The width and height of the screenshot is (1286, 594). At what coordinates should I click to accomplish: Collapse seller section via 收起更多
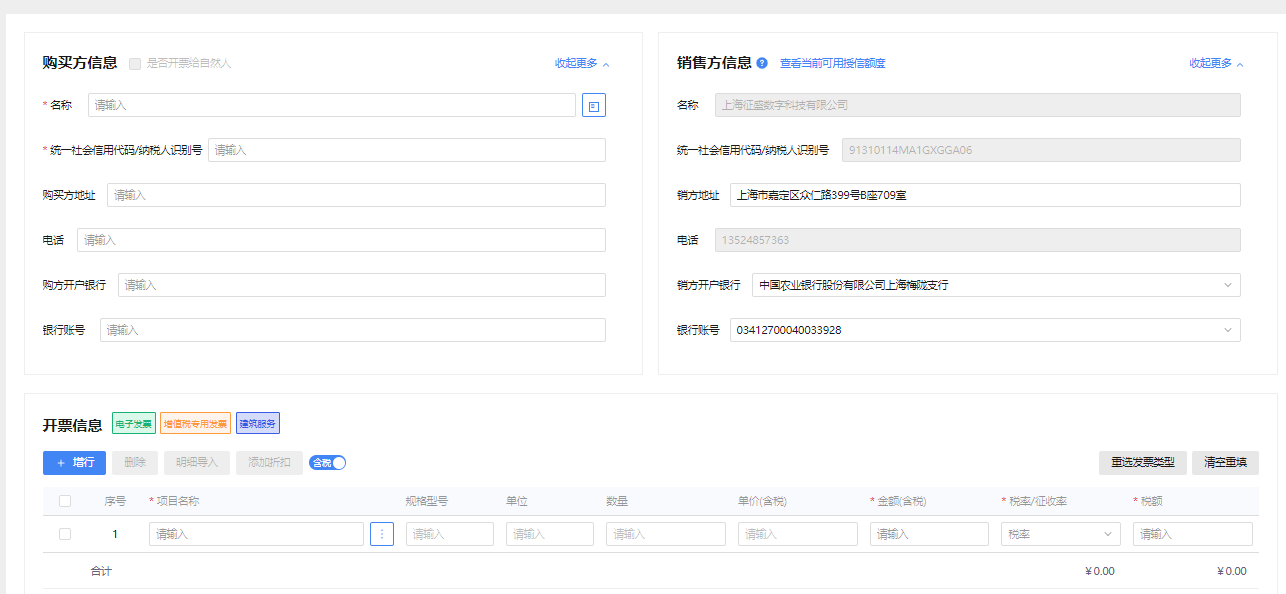click(1216, 63)
